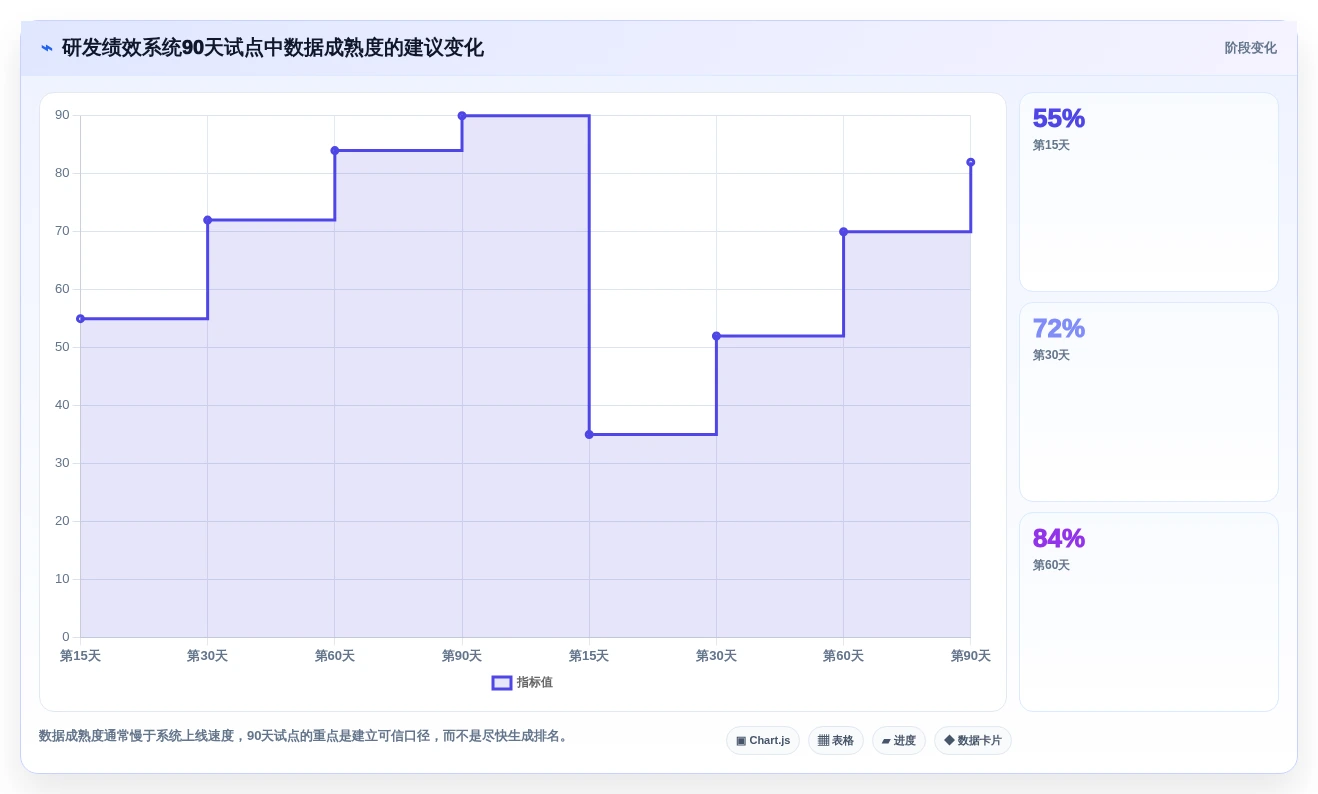Click the 第60天 caption under 84%

point(1051,566)
